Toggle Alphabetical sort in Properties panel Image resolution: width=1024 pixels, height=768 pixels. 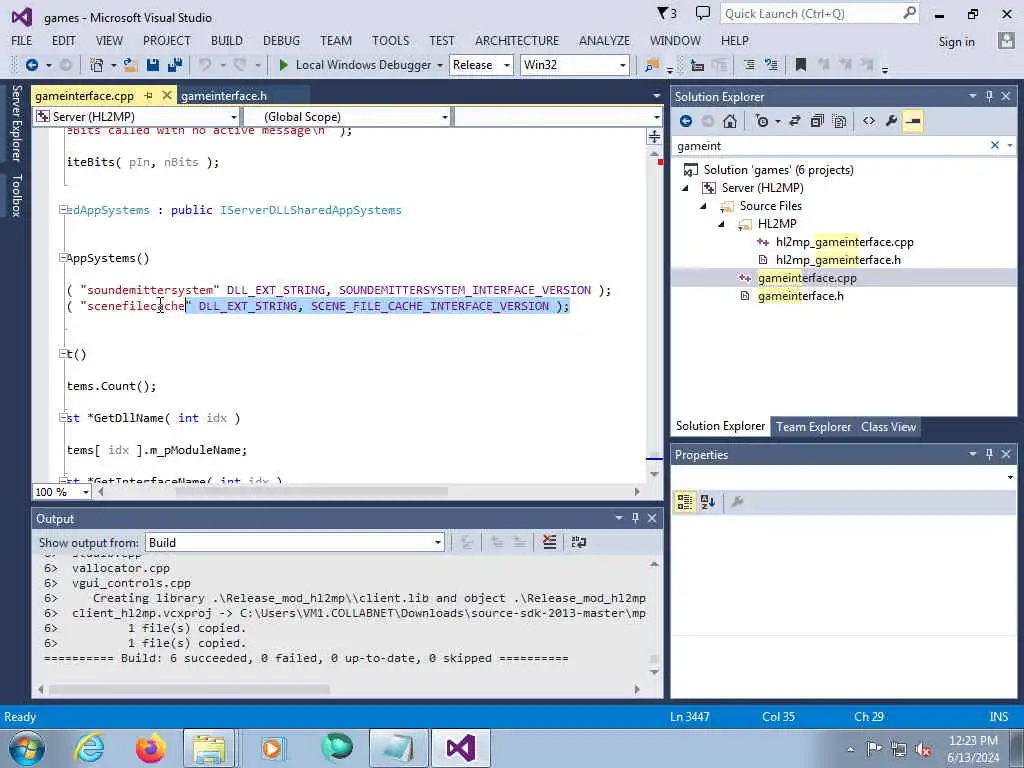click(x=708, y=502)
